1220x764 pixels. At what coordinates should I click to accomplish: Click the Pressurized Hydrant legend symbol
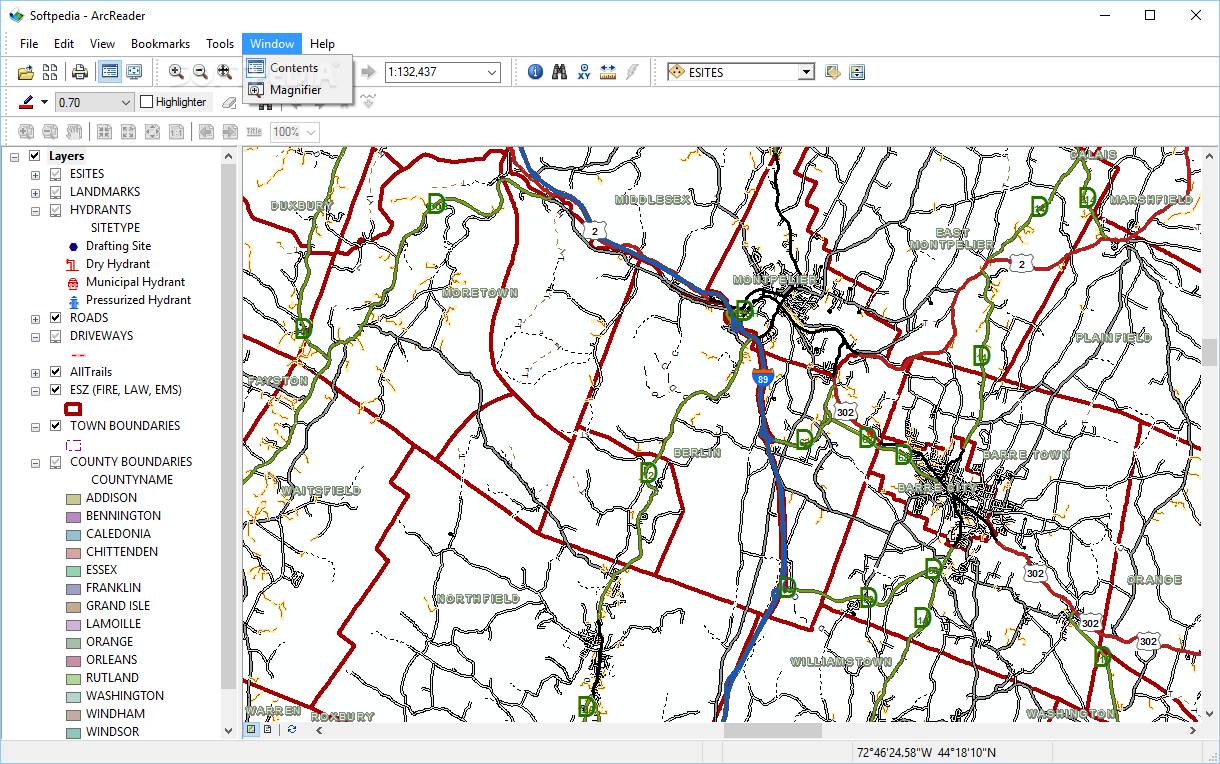coord(73,300)
